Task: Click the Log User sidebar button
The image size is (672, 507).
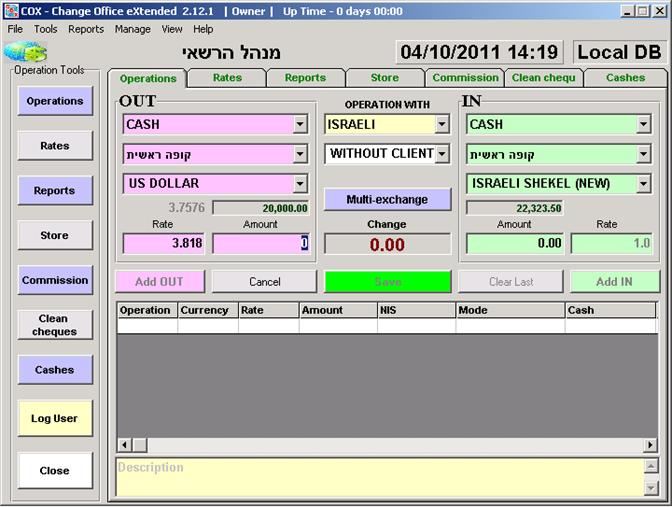Action: [x=54, y=419]
